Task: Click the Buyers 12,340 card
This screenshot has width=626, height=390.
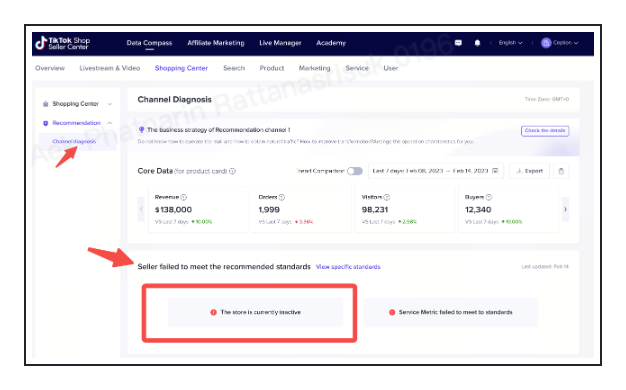Action: click(x=508, y=209)
